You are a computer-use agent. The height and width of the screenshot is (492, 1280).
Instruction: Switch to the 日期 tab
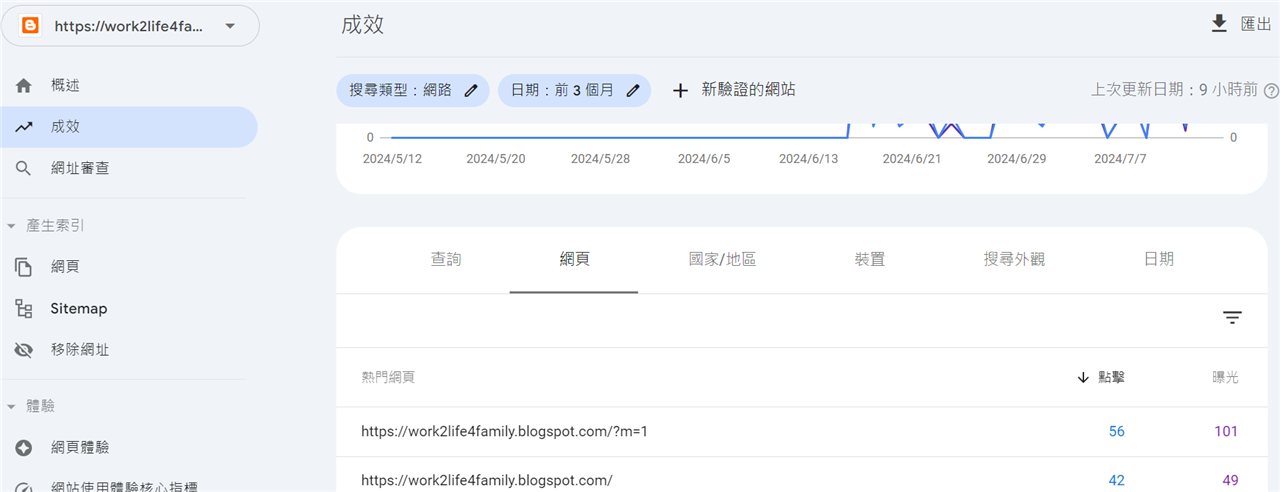[x=1158, y=259]
